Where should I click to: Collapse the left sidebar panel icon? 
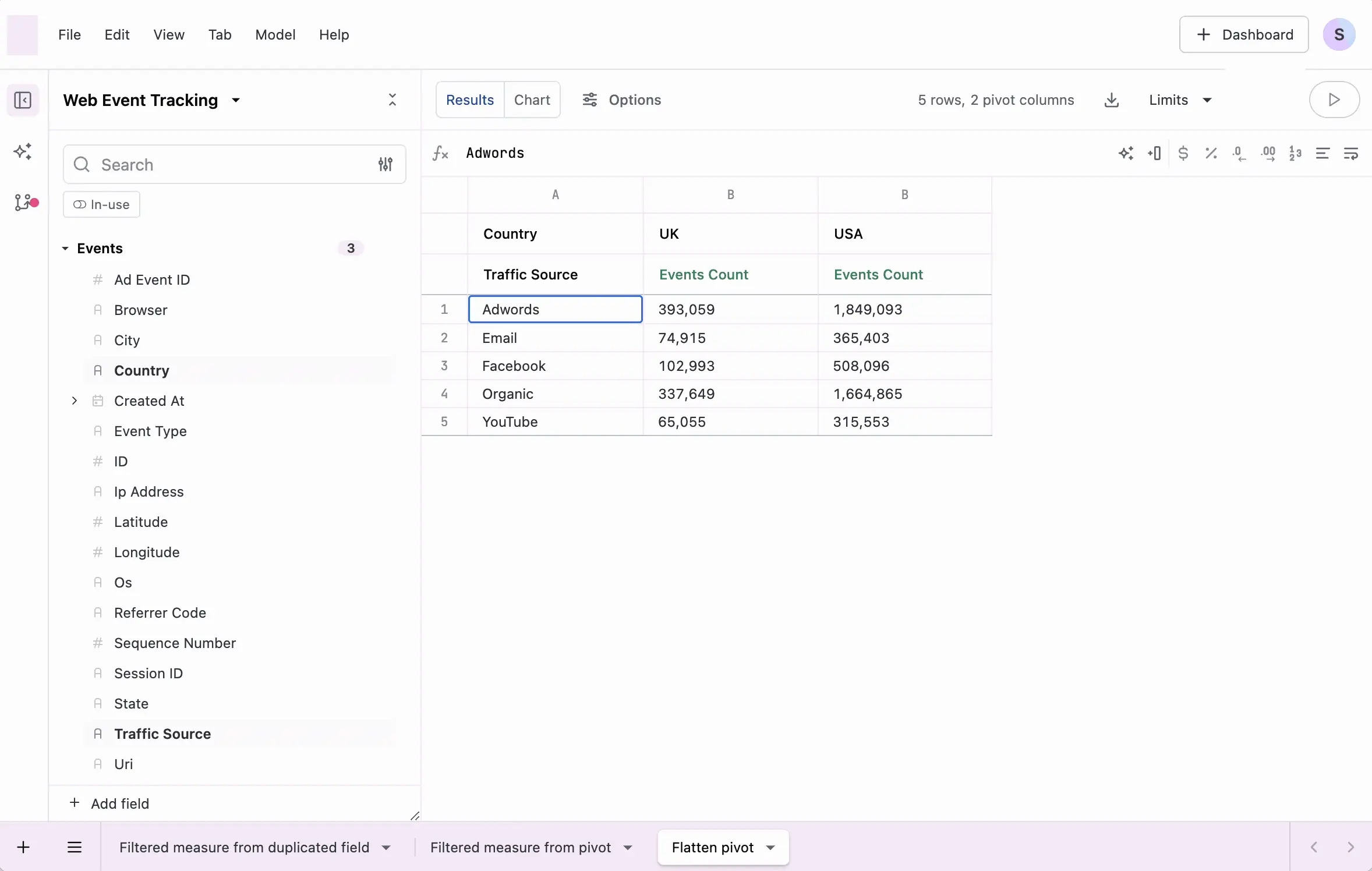pos(23,100)
